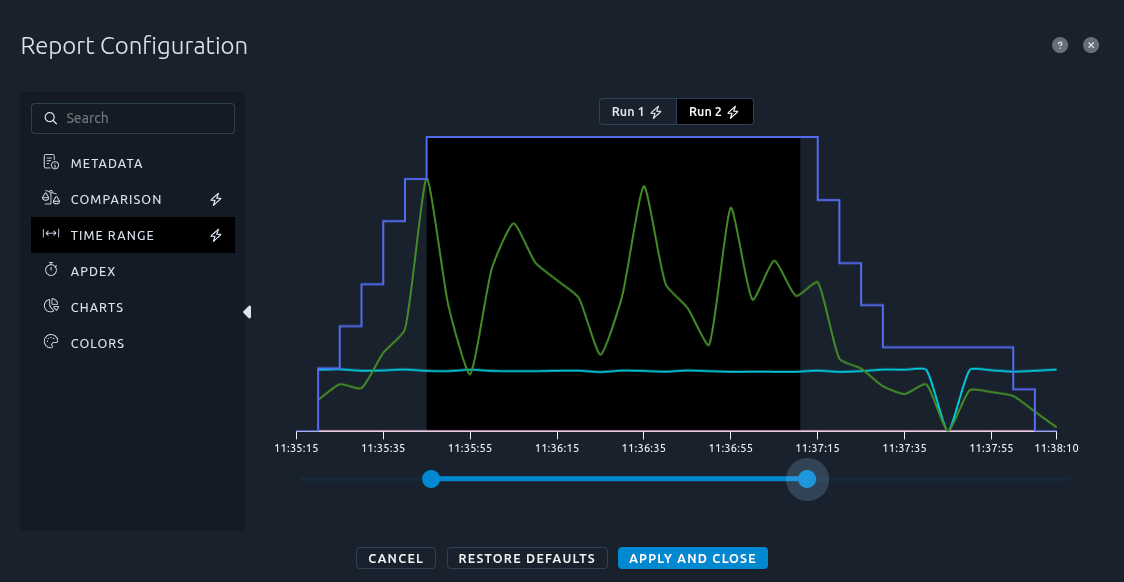The image size is (1124, 582).
Task: Open the COLORS section
Action: [133, 343]
